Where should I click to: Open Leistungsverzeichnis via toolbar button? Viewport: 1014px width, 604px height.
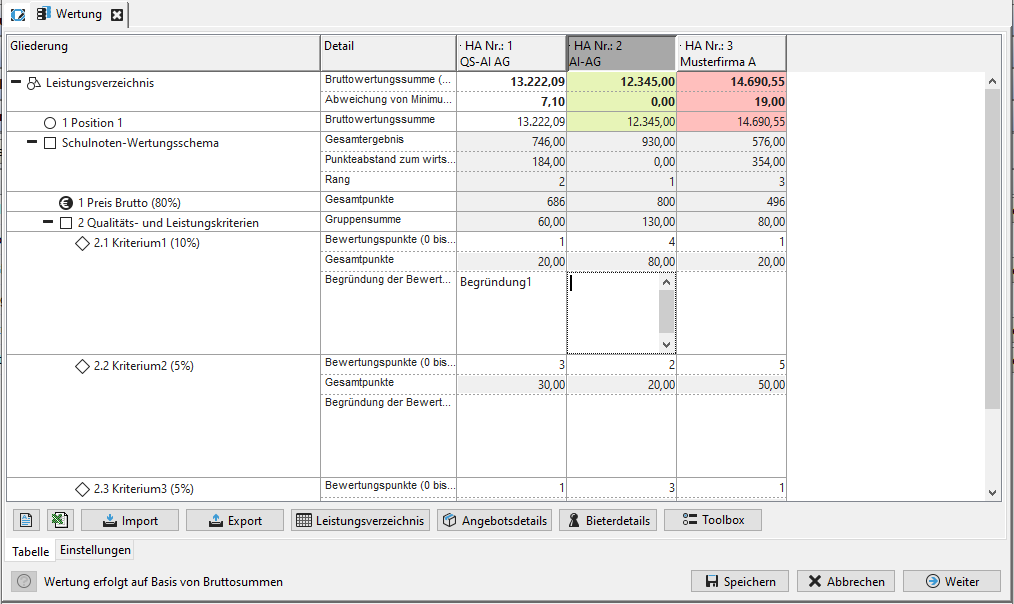360,520
